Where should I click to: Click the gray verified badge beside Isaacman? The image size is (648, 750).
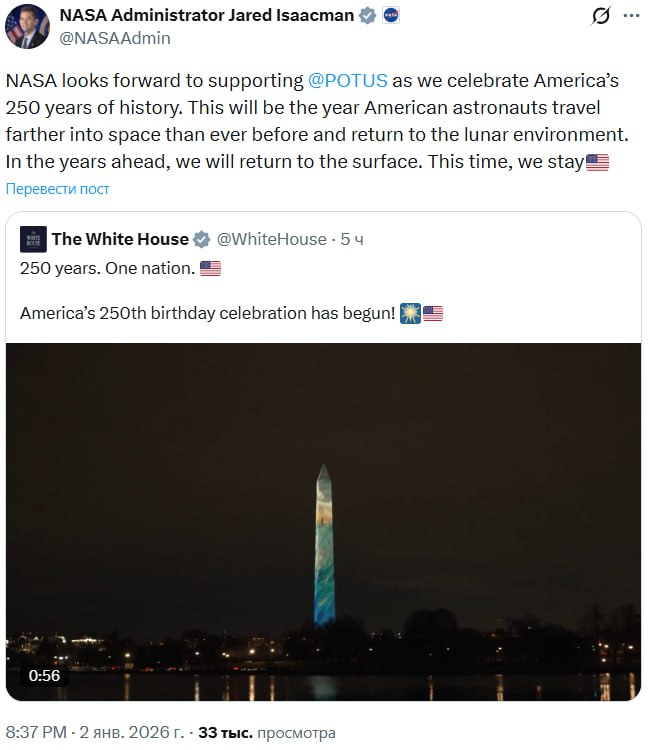pyautogui.click(x=368, y=16)
